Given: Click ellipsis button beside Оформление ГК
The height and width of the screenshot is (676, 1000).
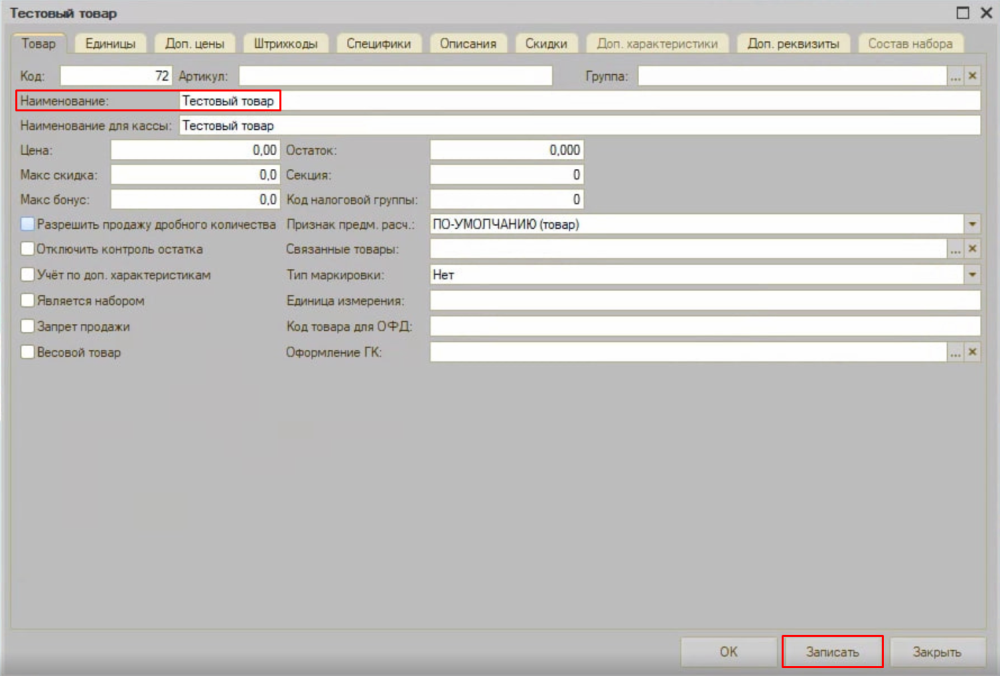Looking at the screenshot, I should (x=955, y=352).
